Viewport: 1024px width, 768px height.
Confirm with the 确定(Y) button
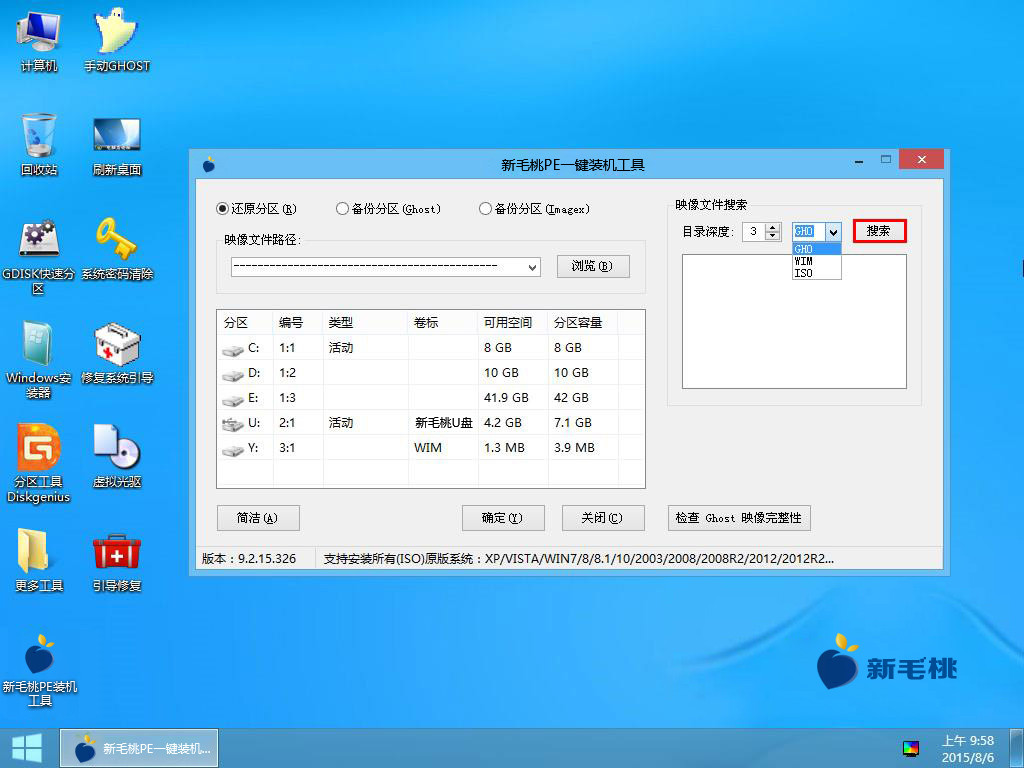click(x=503, y=518)
